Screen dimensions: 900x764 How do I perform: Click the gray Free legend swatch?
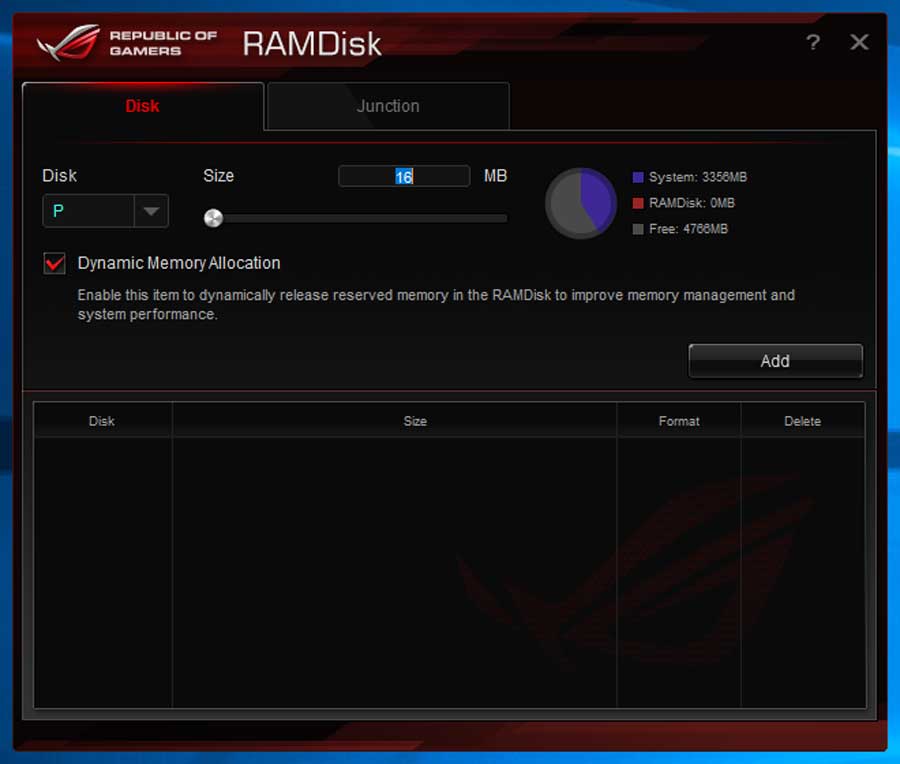click(638, 229)
